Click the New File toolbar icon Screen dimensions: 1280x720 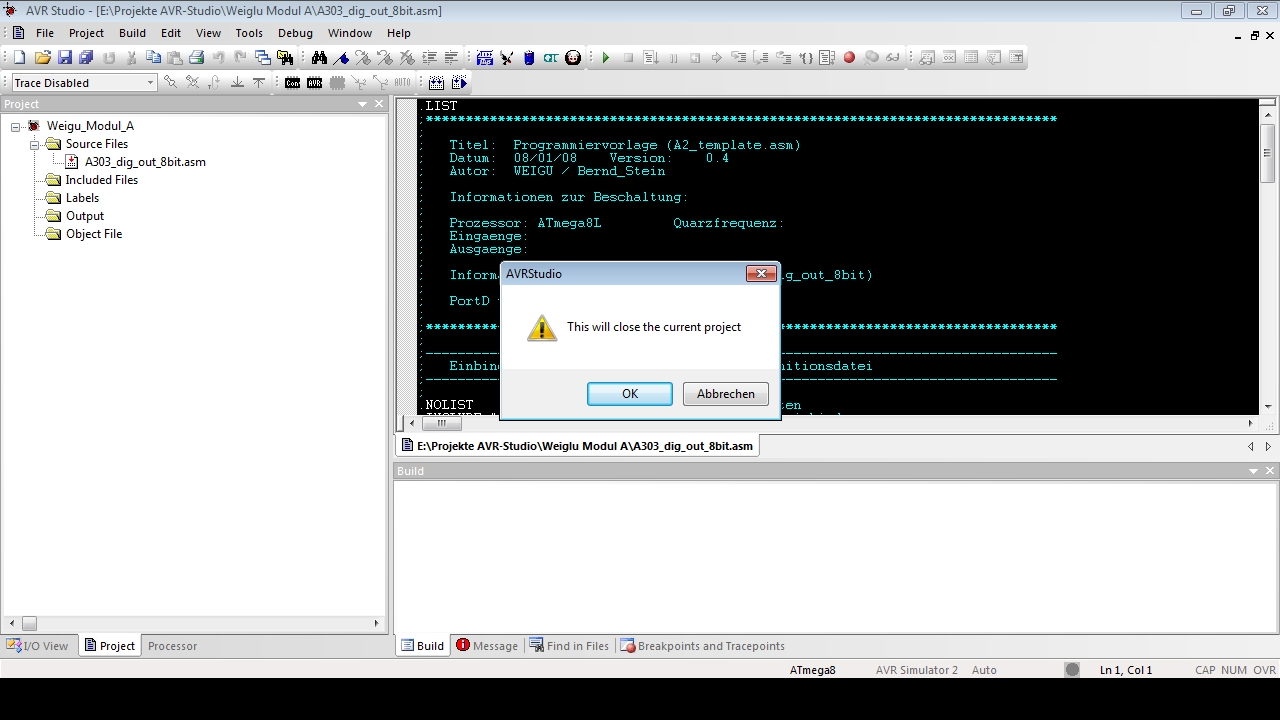pos(19,58)
